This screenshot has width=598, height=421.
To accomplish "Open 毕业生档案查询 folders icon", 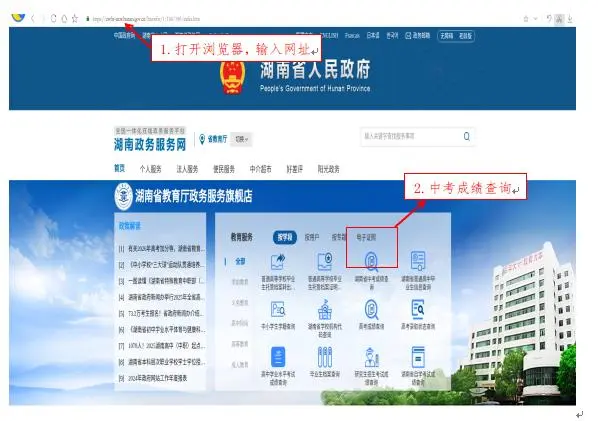I will 325,357.
